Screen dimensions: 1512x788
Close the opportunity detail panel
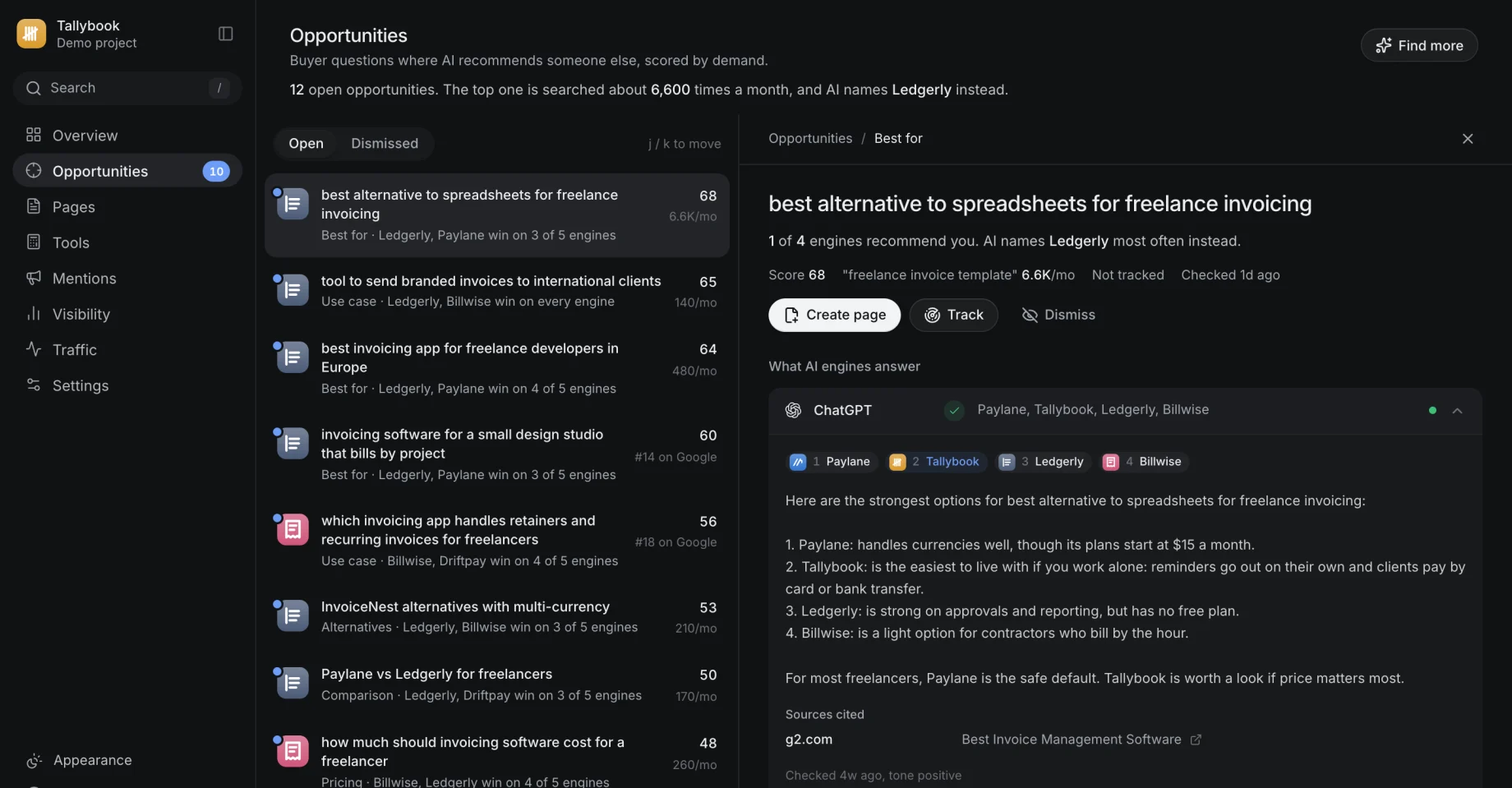[1468, 139]
